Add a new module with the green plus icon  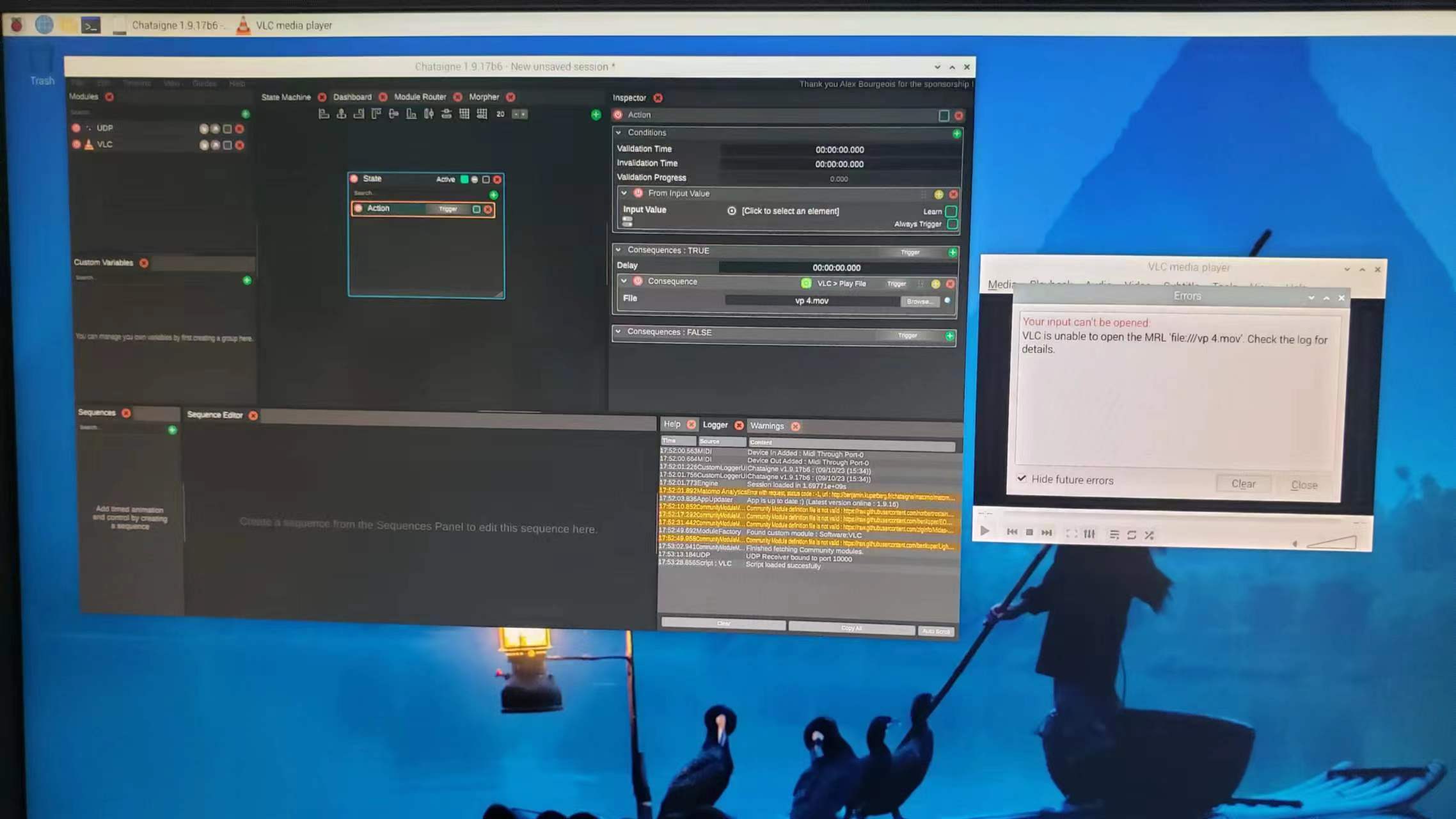pos(246,115)
